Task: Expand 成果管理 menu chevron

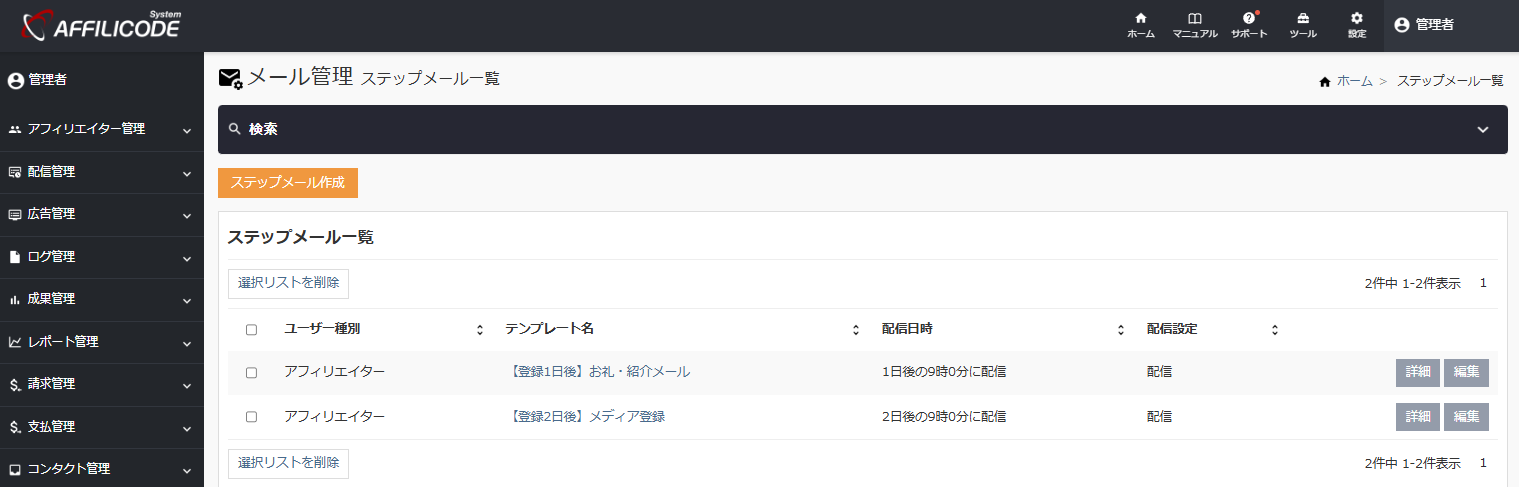Action: coord(187,300)
